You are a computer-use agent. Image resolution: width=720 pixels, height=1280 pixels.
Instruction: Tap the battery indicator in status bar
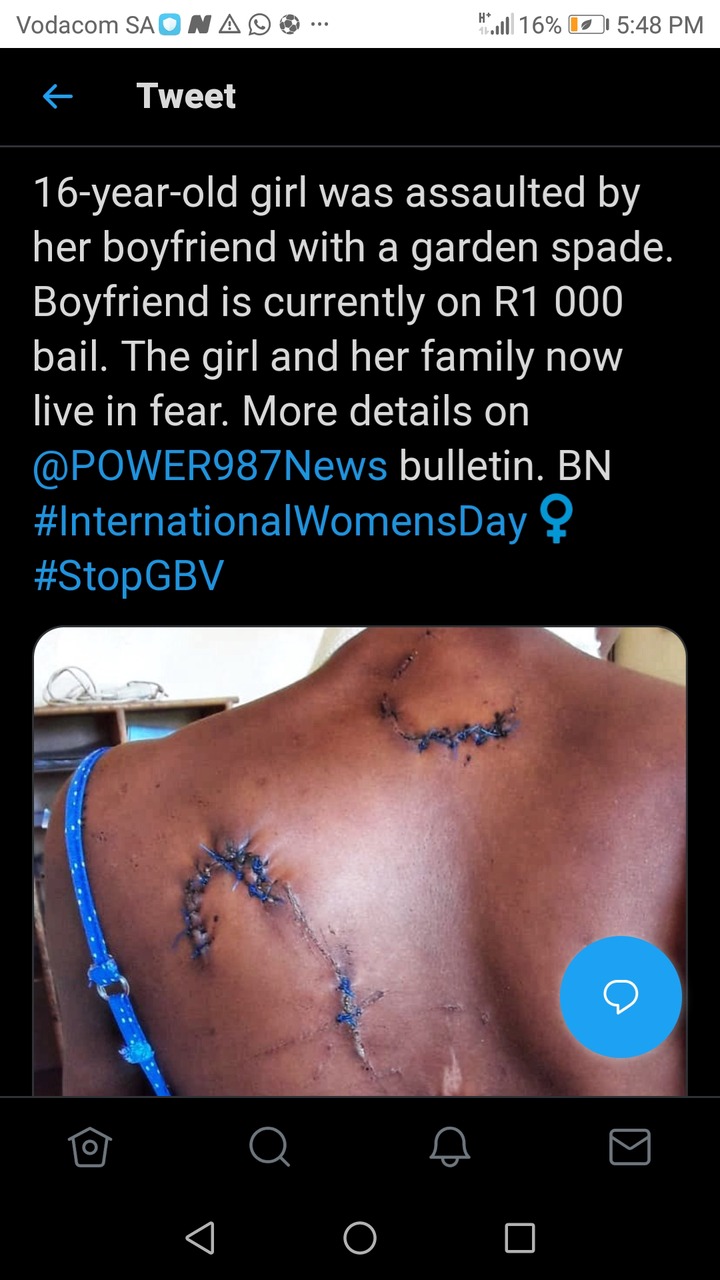pos(587,25)
